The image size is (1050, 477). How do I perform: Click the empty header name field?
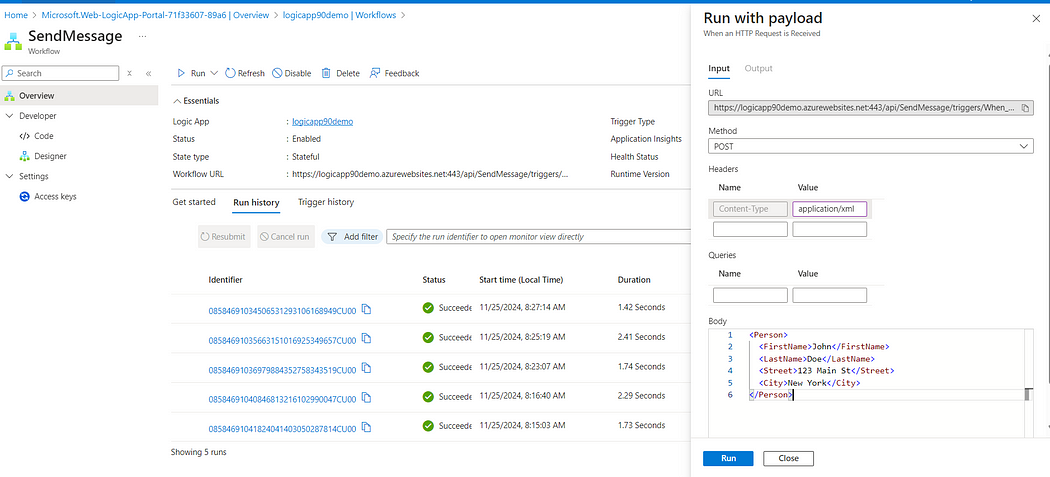click(750, 229)
